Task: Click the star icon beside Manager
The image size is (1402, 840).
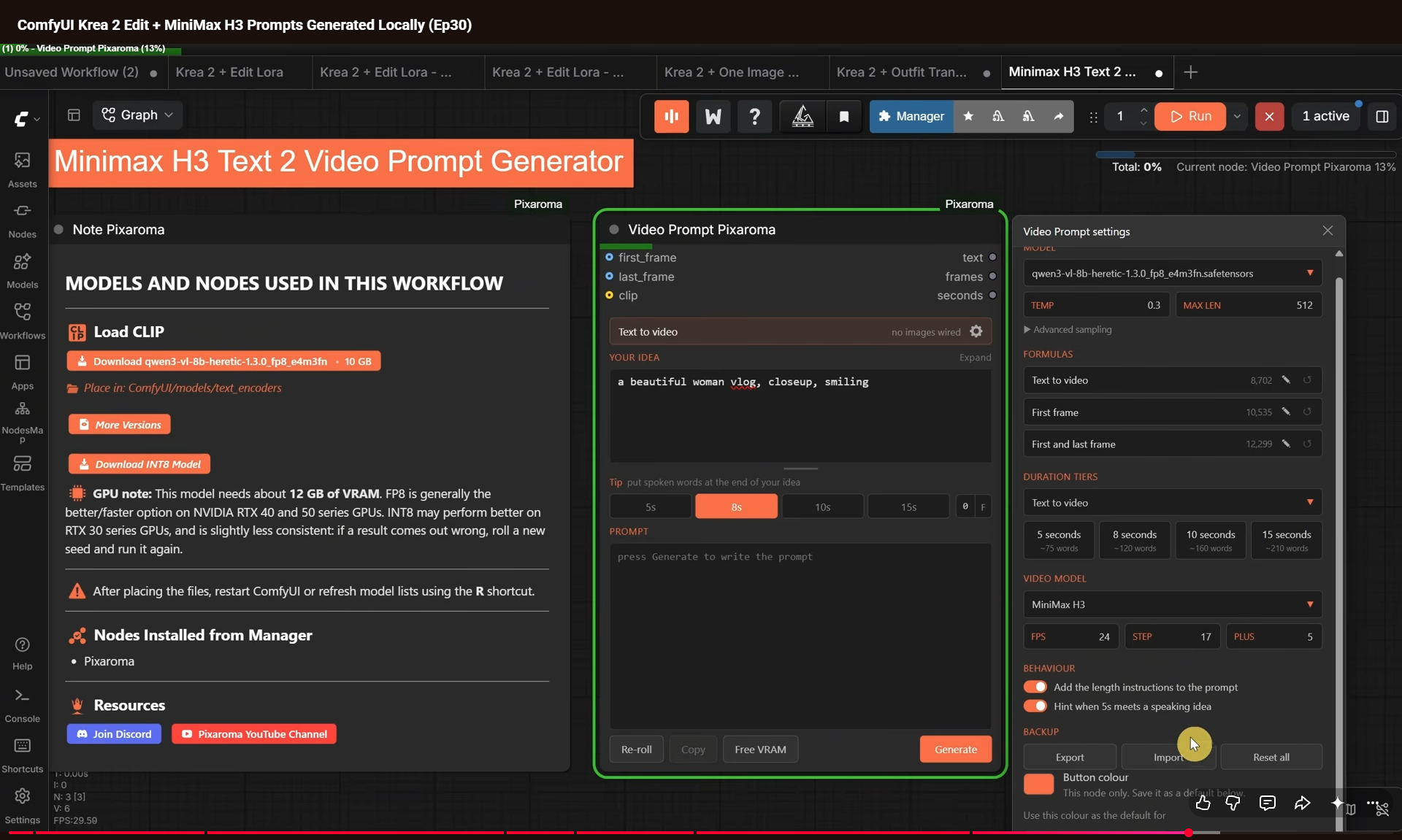Action: click(968, 116)
